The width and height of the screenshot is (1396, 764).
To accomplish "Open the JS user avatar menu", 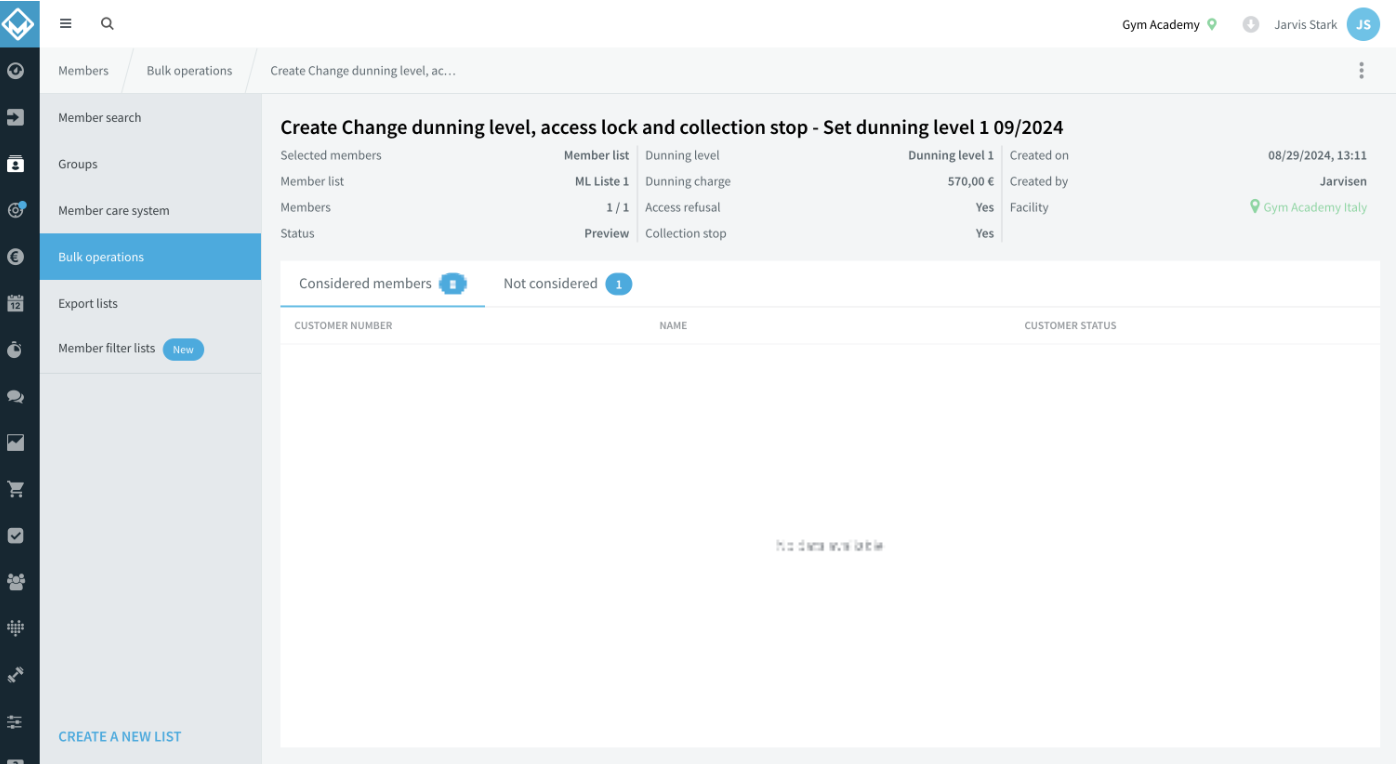I will (1363, 24).
